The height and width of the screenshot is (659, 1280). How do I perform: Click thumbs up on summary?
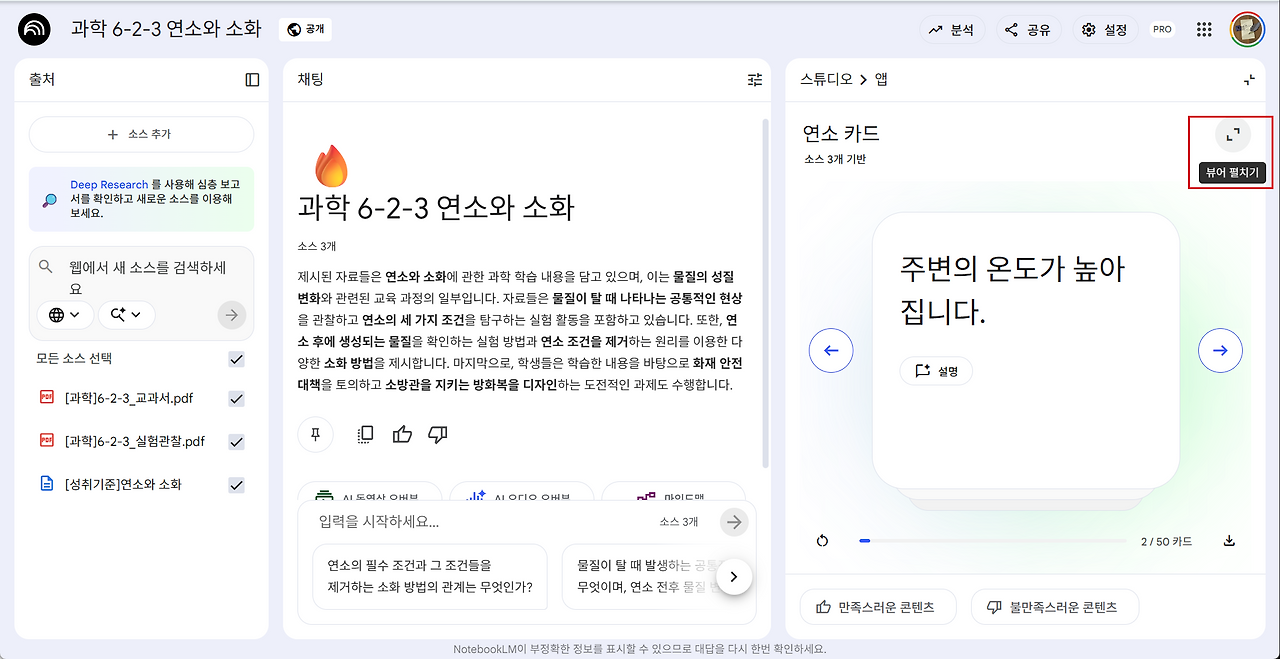click(x=402, y=434)
